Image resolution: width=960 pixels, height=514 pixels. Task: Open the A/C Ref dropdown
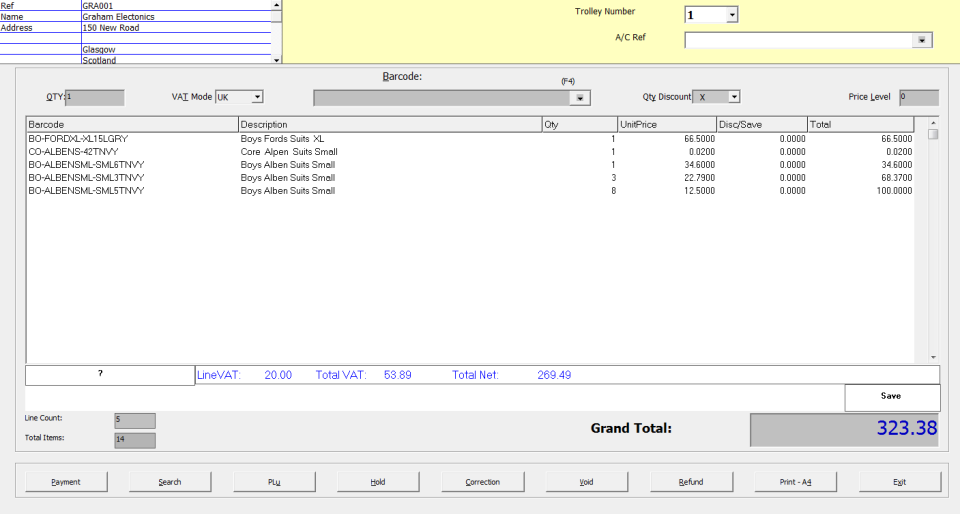pyautogui.click(x=921, y=40)
